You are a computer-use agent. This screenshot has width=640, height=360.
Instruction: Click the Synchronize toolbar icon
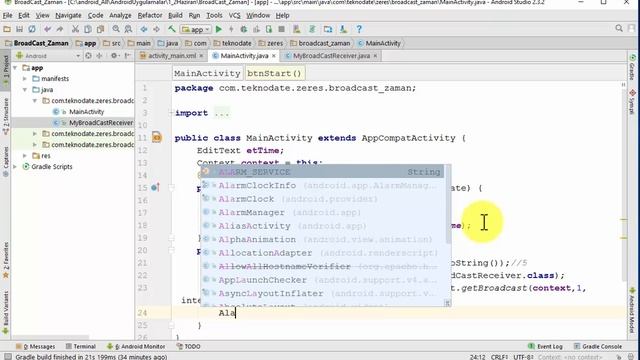click(x=31, y=29)
